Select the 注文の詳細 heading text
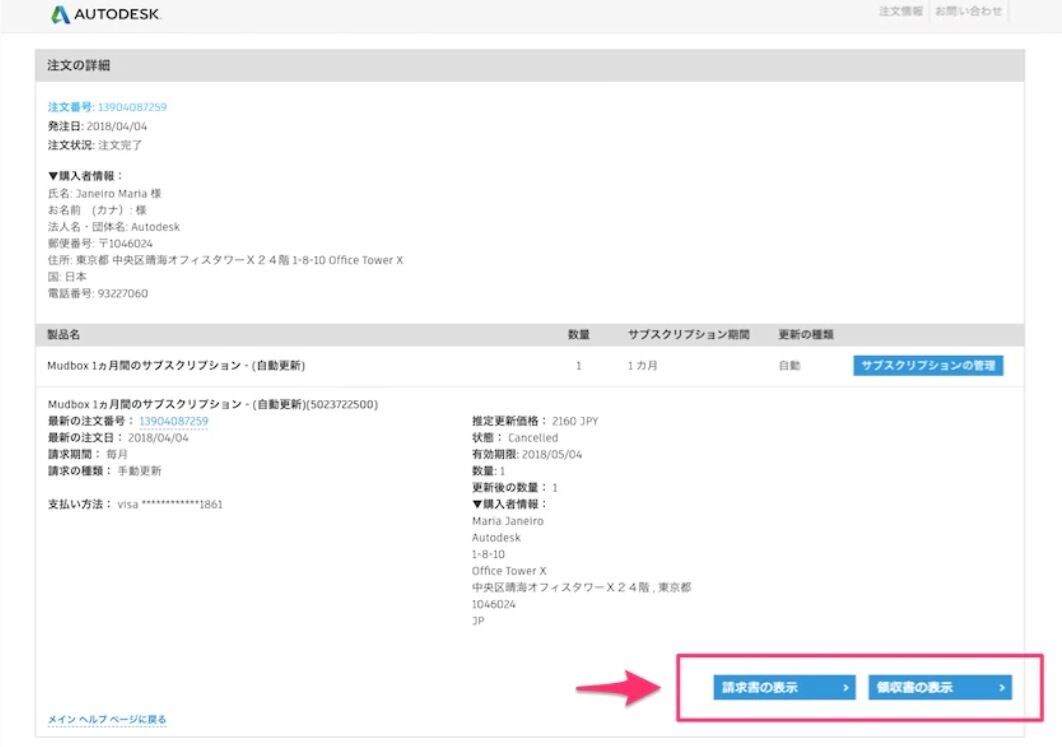Image resolution: width=1062 pixels, height=747 pixels. 79,66
